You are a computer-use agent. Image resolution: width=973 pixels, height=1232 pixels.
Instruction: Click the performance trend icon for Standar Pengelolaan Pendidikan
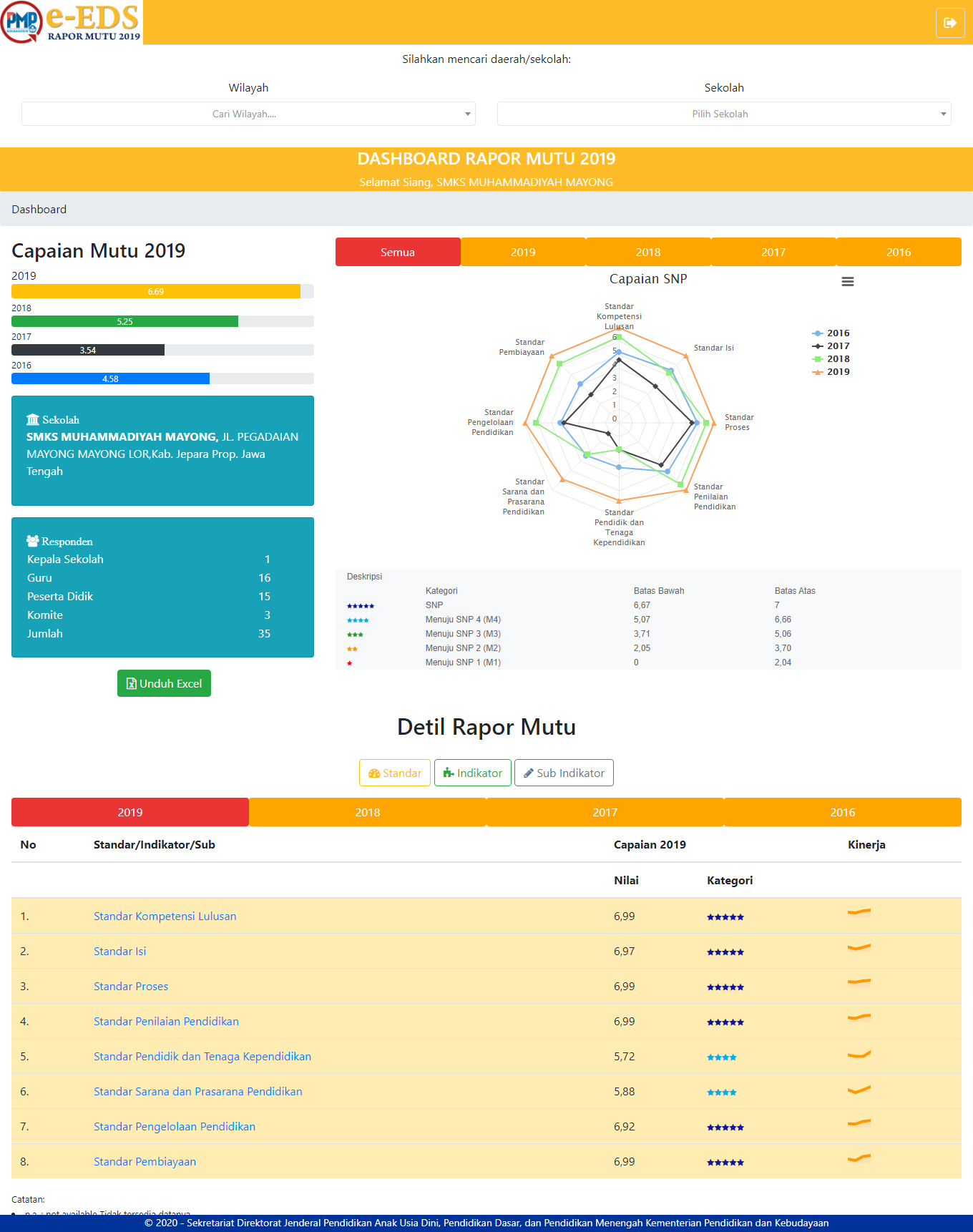point(859,1123)
